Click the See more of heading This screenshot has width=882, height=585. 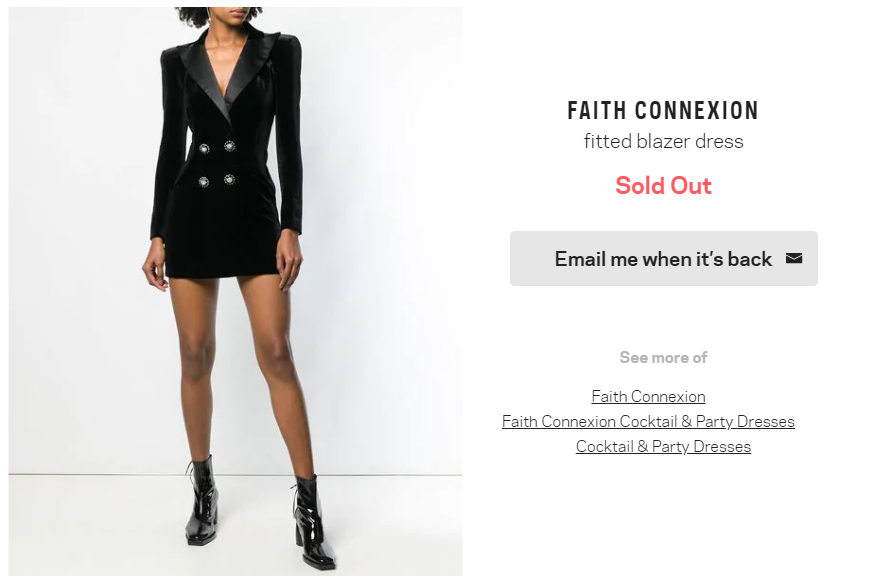coord(663,358)
